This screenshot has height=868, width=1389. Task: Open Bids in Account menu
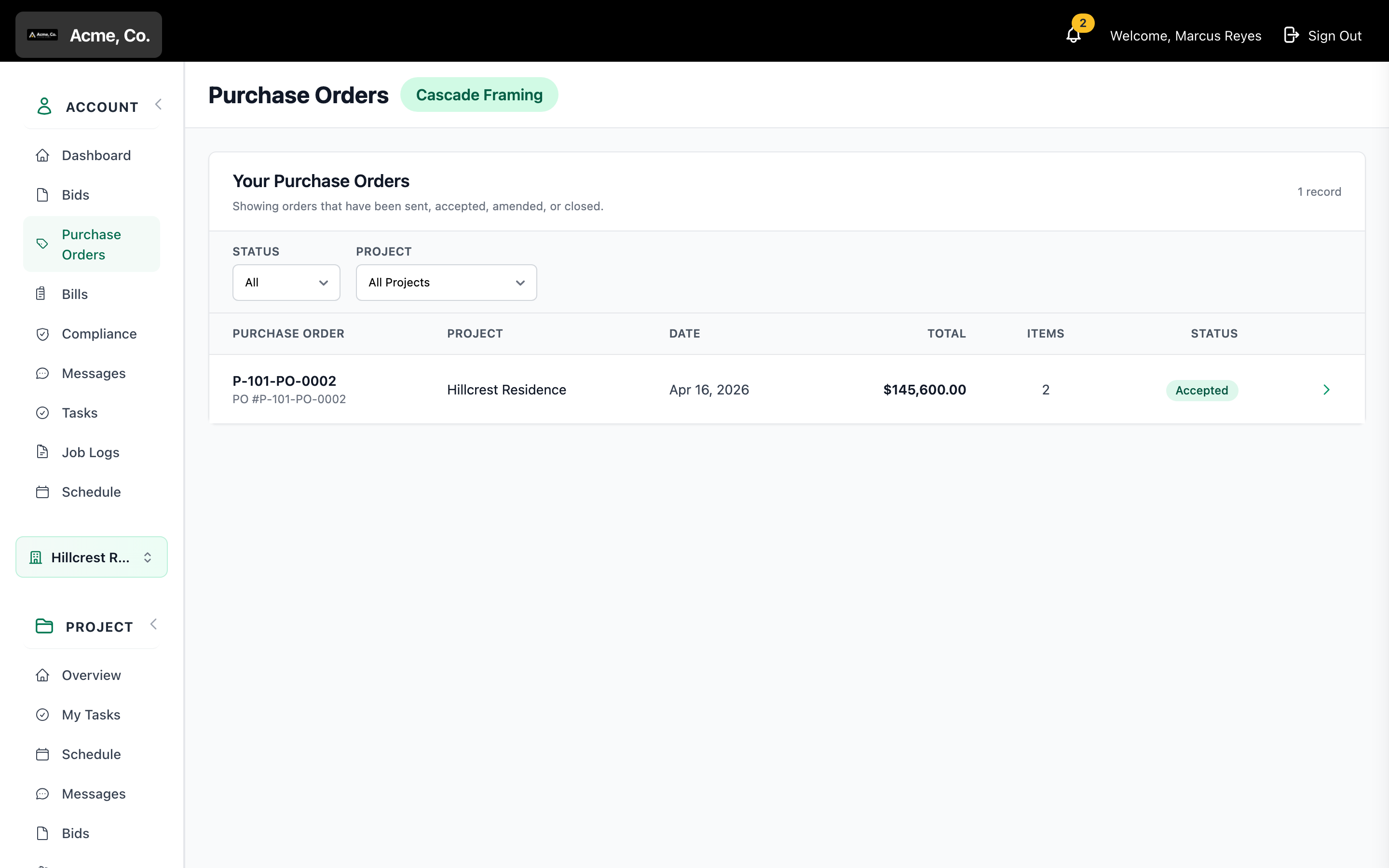click(91, 195)
